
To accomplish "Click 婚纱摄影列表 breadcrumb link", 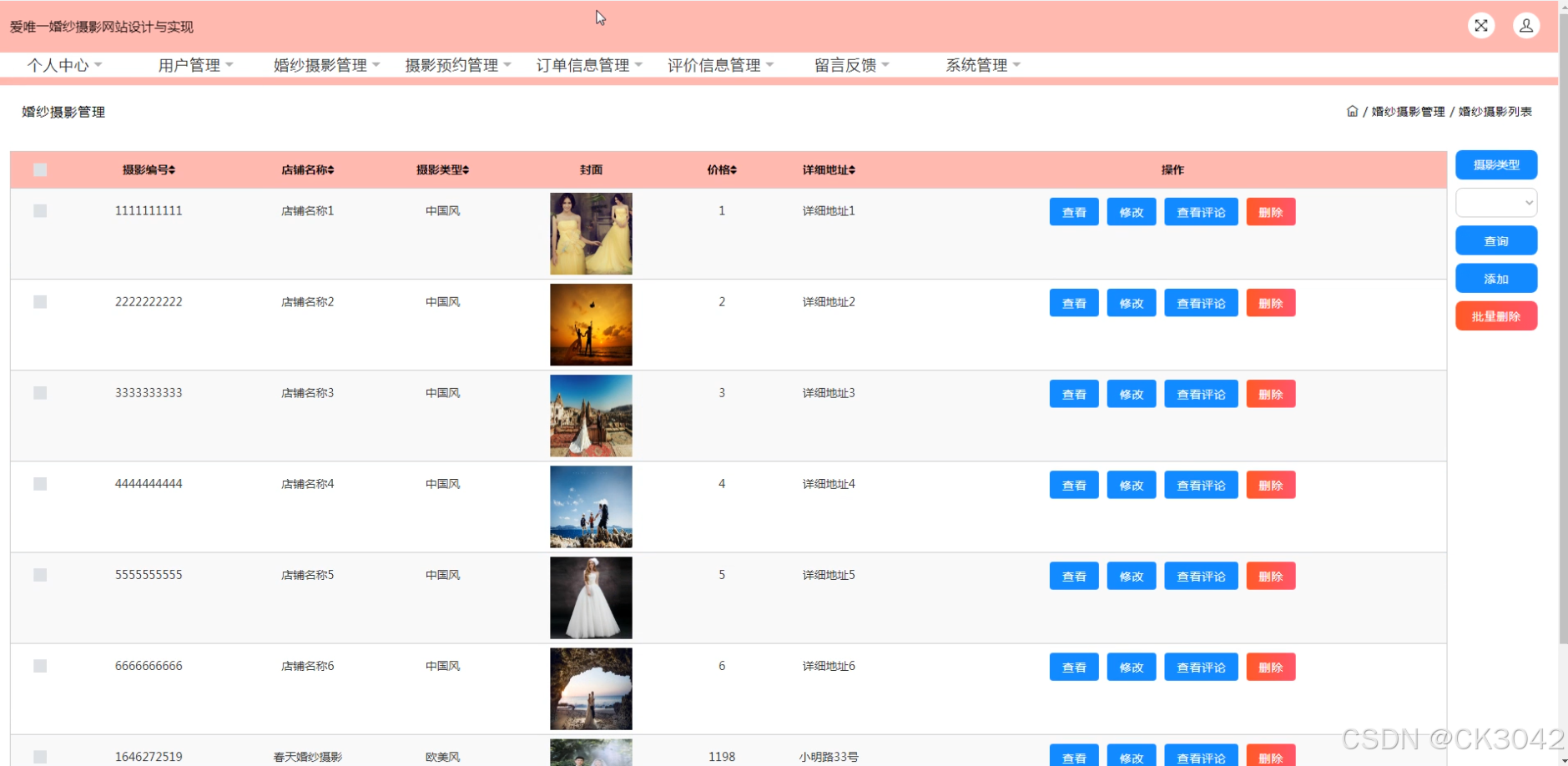I will click(x=1495, y=111).
